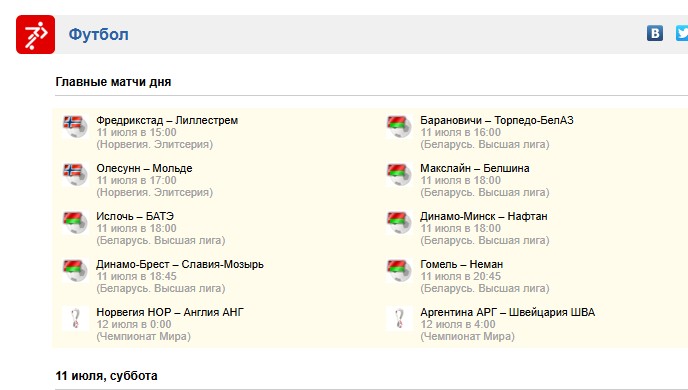
Task: Click Belarus flag icon beside Динамо-Брест – Славия-Мозырь
Action: point(75,270)
